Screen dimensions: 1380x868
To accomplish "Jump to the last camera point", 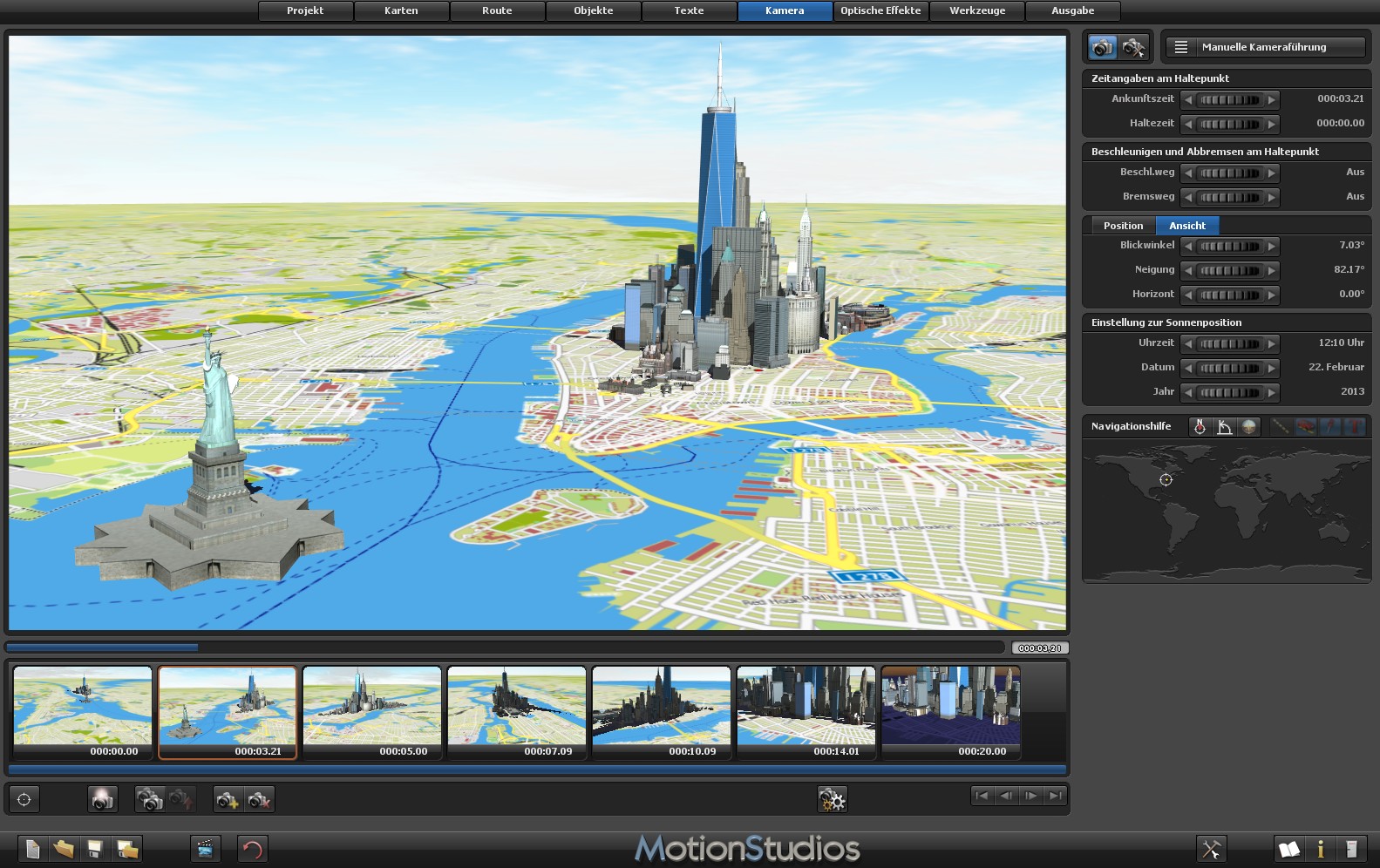I will click(x=1055, y=796).
